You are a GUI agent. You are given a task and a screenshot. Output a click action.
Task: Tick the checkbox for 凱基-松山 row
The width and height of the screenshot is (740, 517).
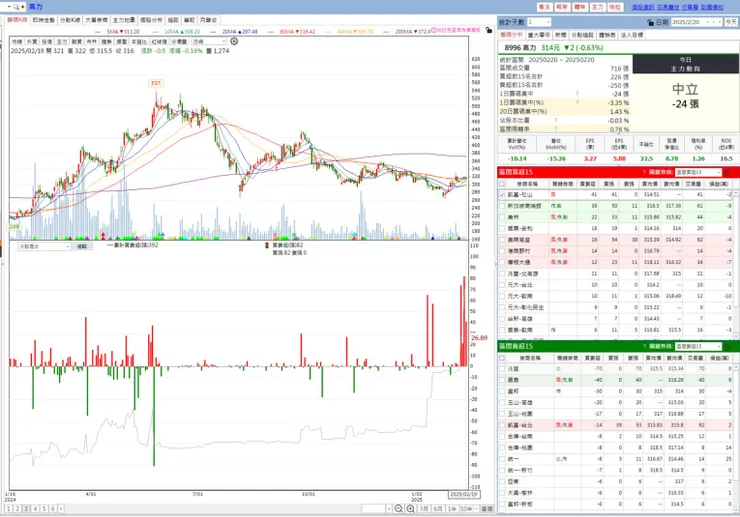tap(502, 195)
